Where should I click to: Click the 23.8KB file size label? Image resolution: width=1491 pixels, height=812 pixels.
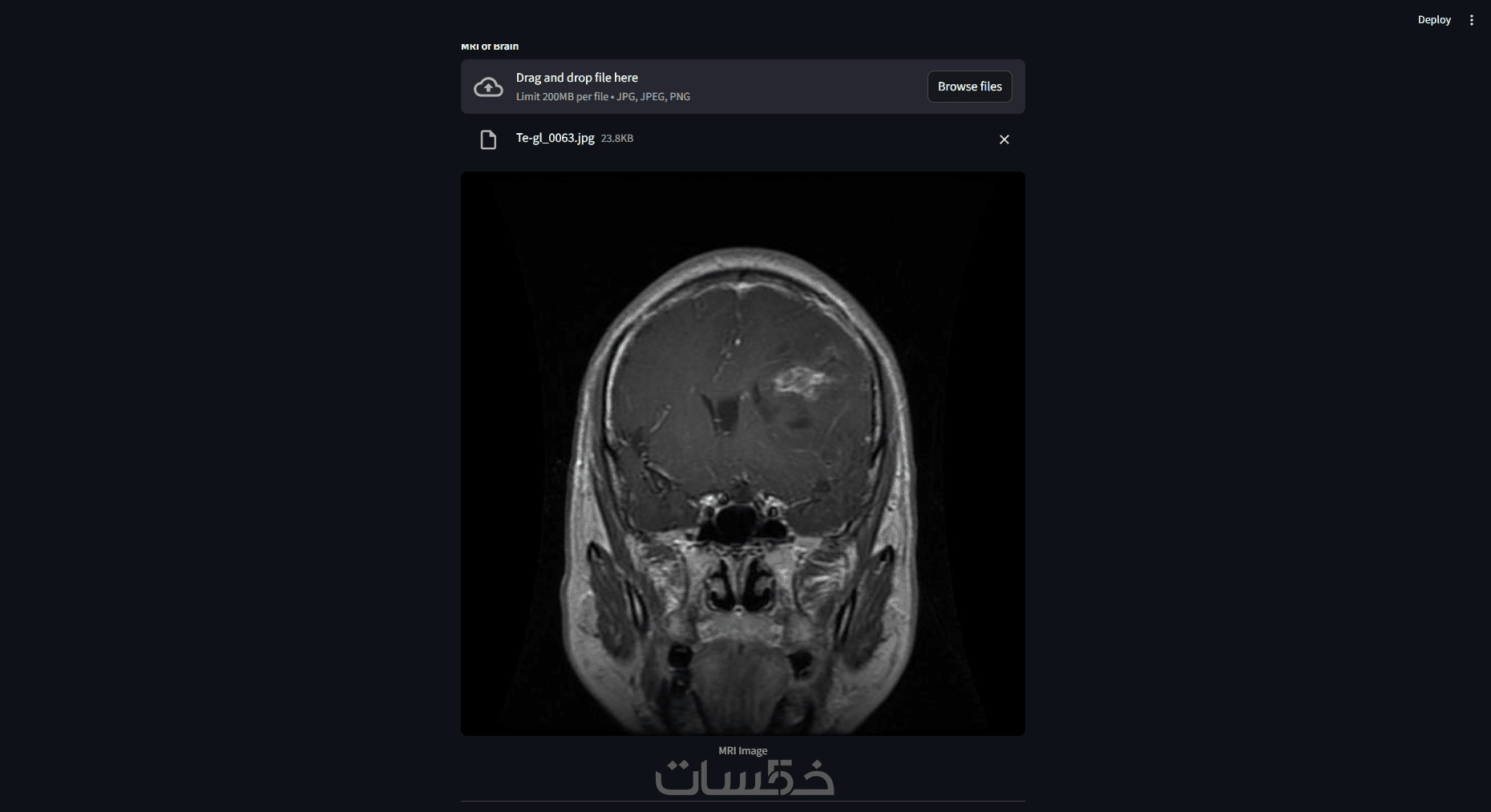[x=616, y=139]
